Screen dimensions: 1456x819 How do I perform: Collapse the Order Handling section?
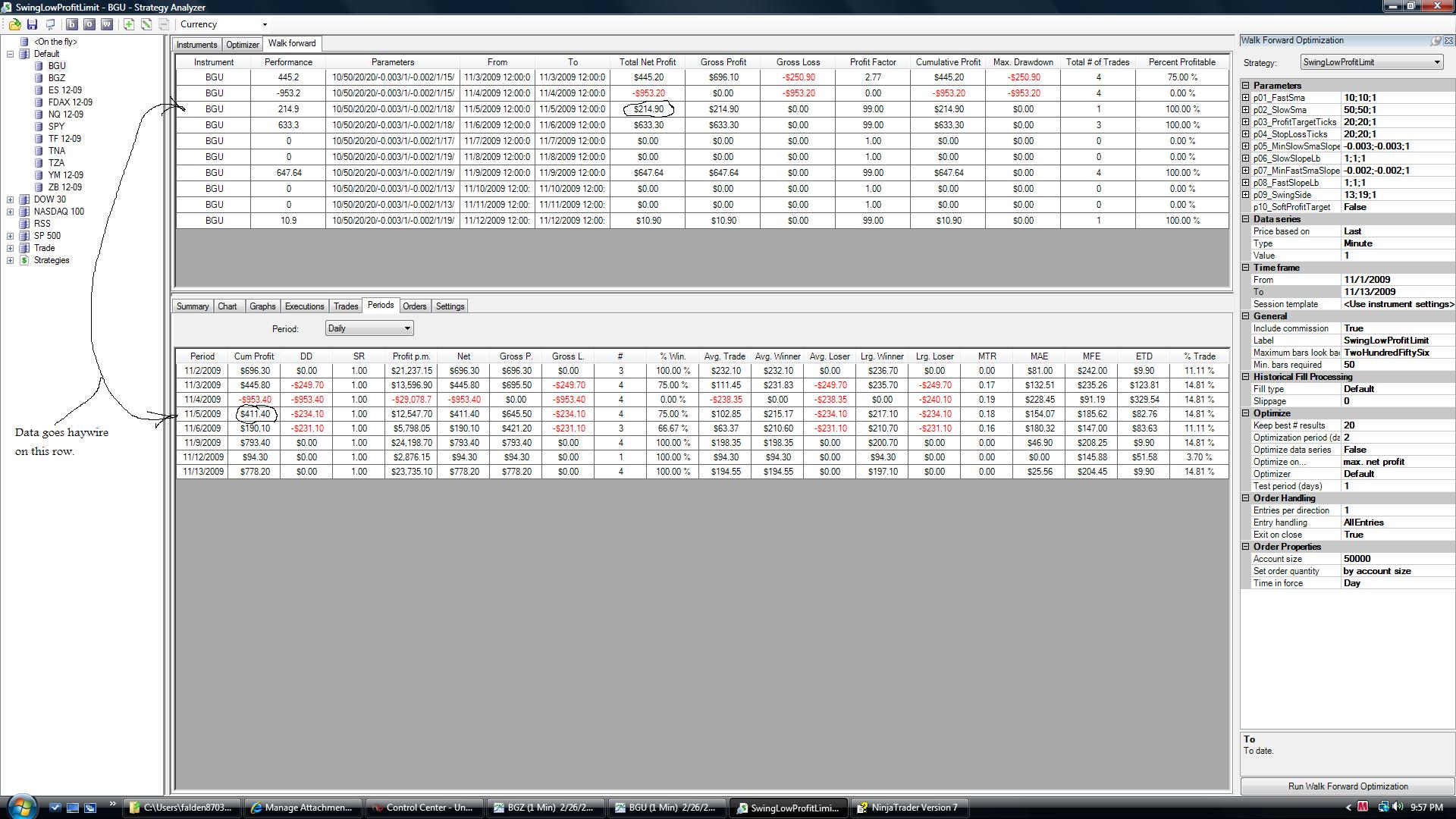tap(1246, 498)
